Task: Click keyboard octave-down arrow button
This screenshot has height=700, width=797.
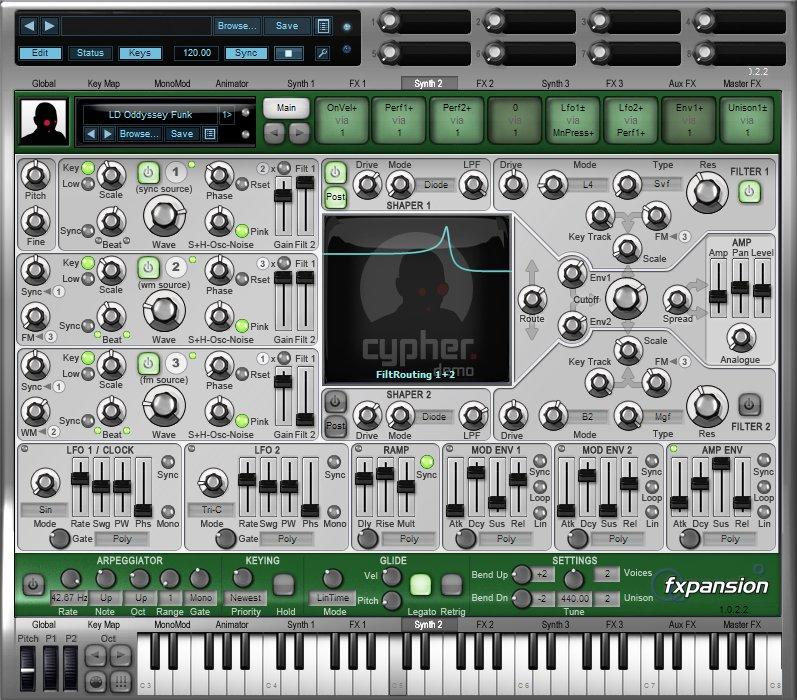Action: 96,656
